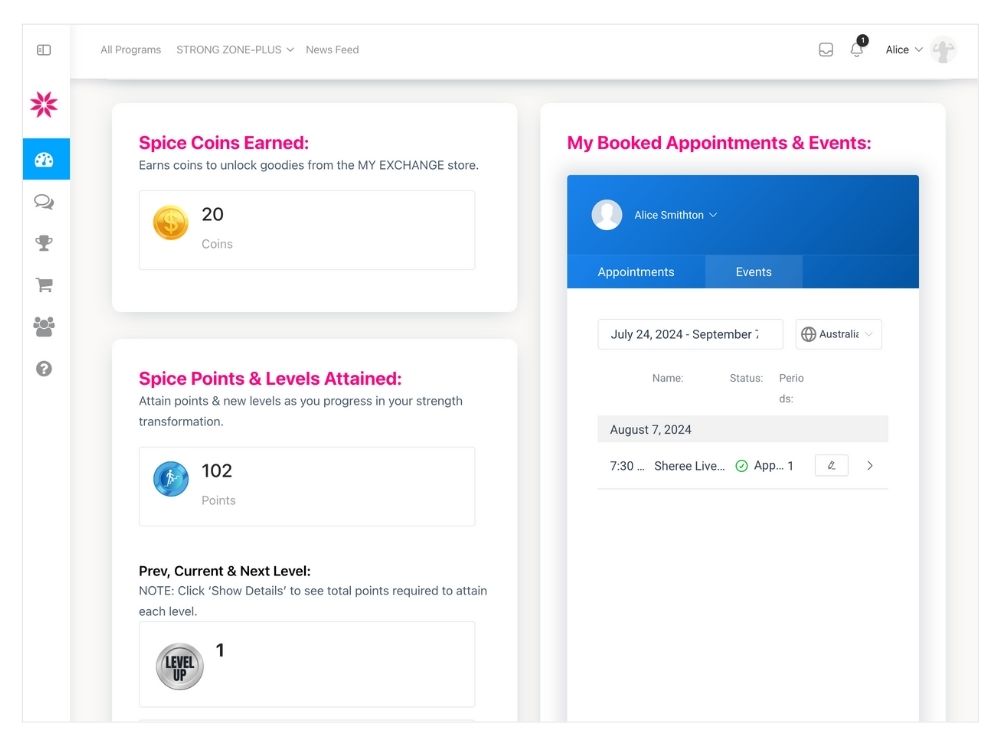Click the pink star logo
The height and width of the screenshot is (750, 1000).
point(44,104)
